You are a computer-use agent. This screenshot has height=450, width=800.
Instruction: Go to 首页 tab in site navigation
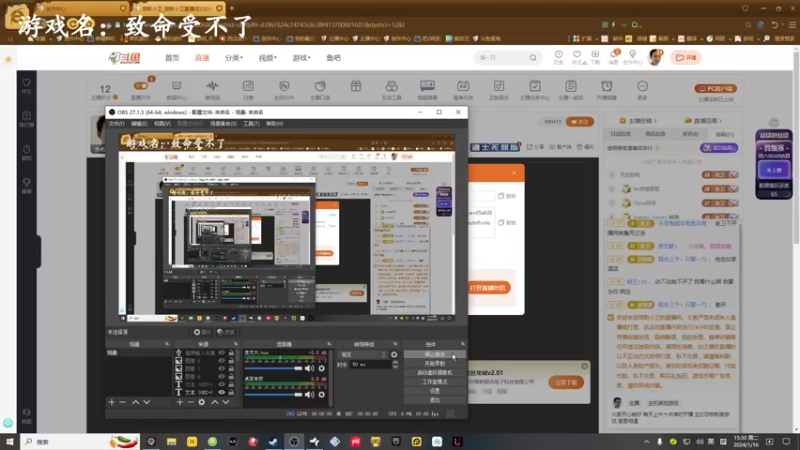click(x=172, y=58)
